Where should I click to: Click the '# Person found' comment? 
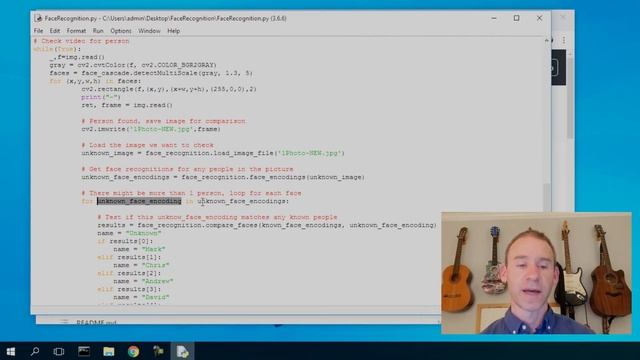coord(163,121)
